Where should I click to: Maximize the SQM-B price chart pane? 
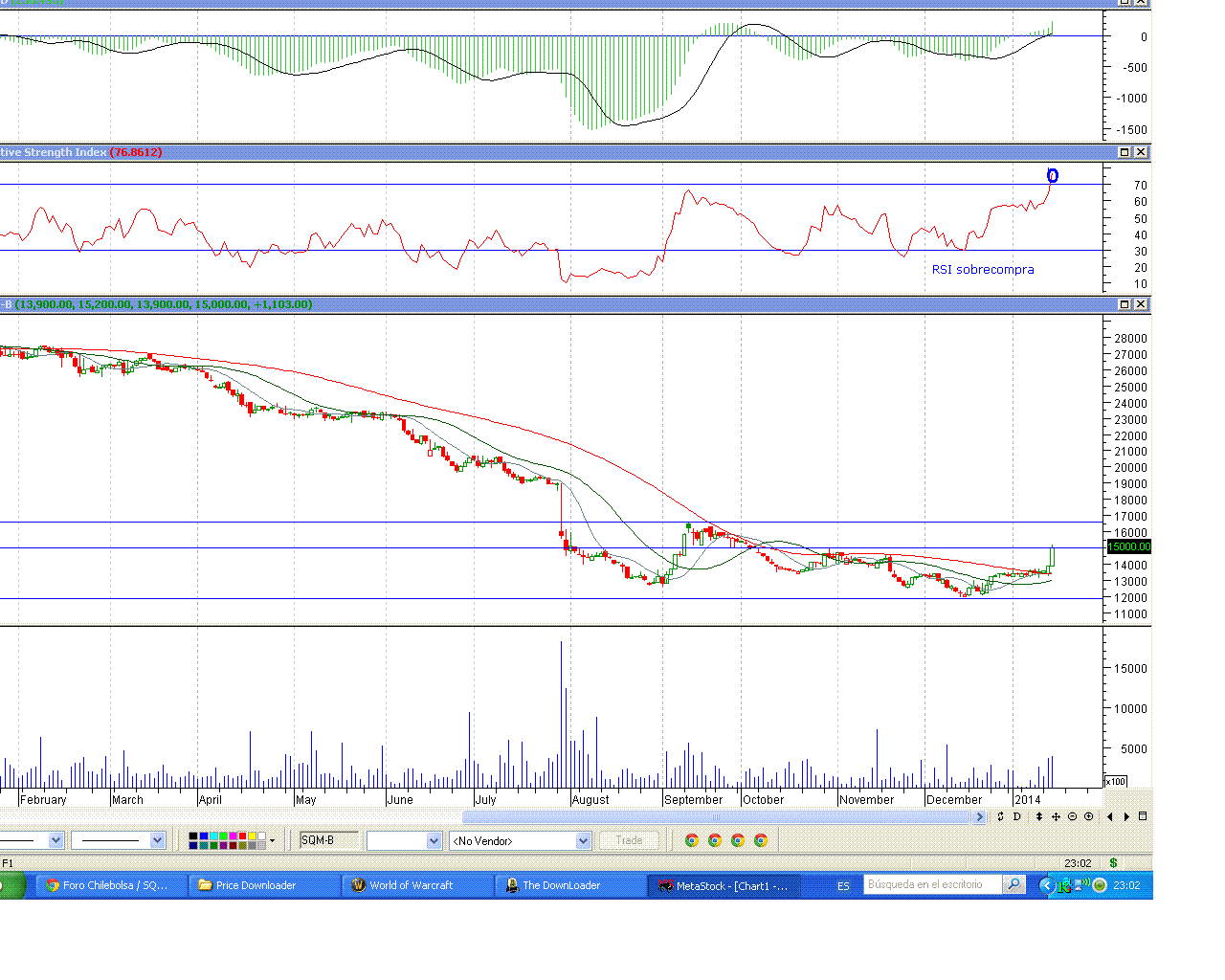tap(1125, 304)
